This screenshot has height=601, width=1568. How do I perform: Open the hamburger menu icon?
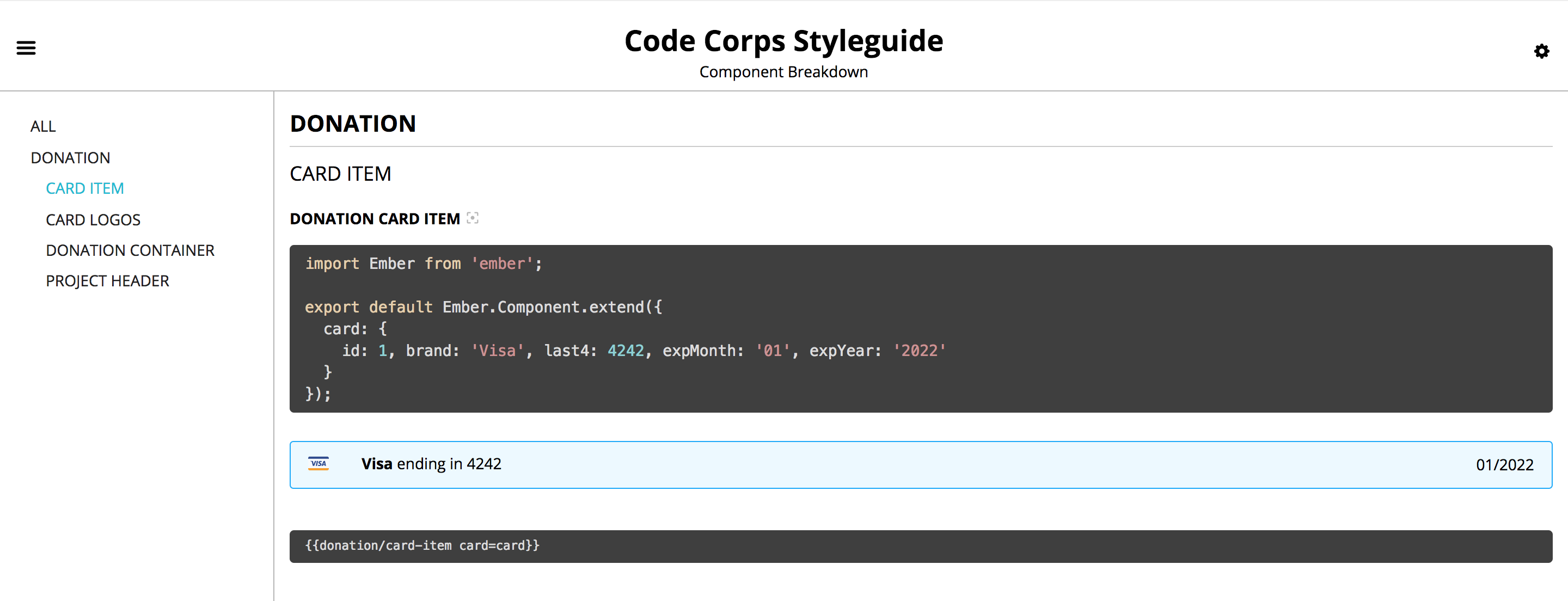click(26, 47)
